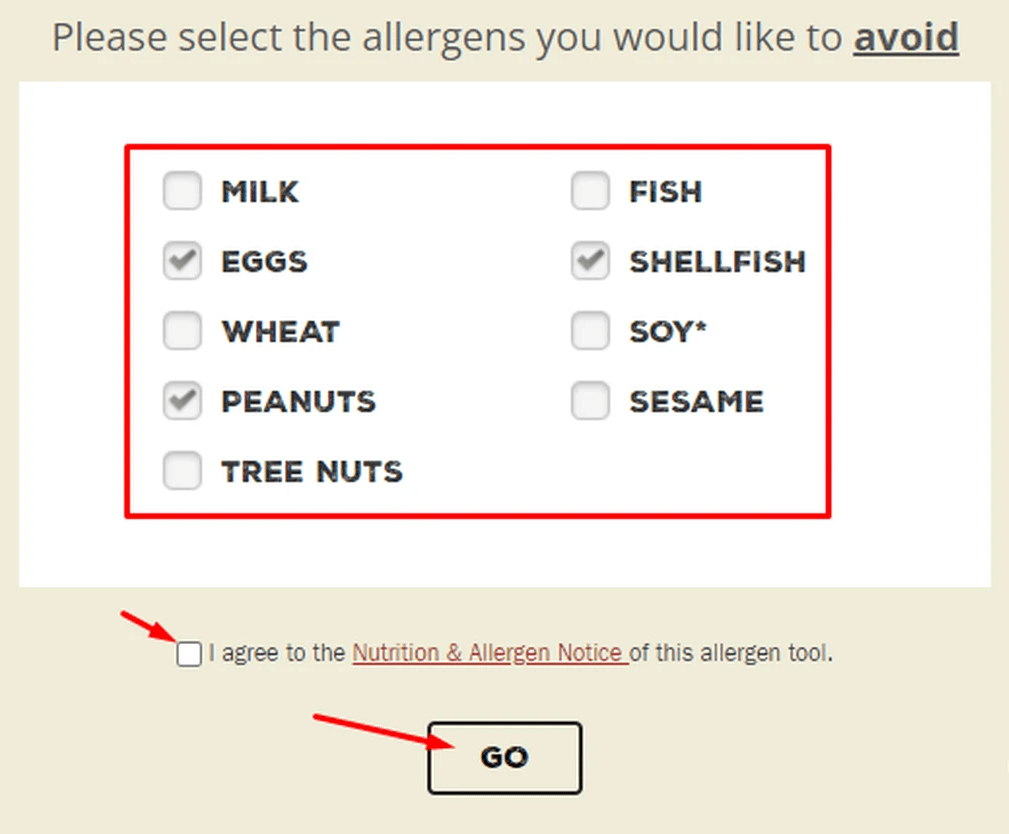Deselect the EGGS checkbox
Viewport: 1009px width, 834px height.
[x=182, y=261]
